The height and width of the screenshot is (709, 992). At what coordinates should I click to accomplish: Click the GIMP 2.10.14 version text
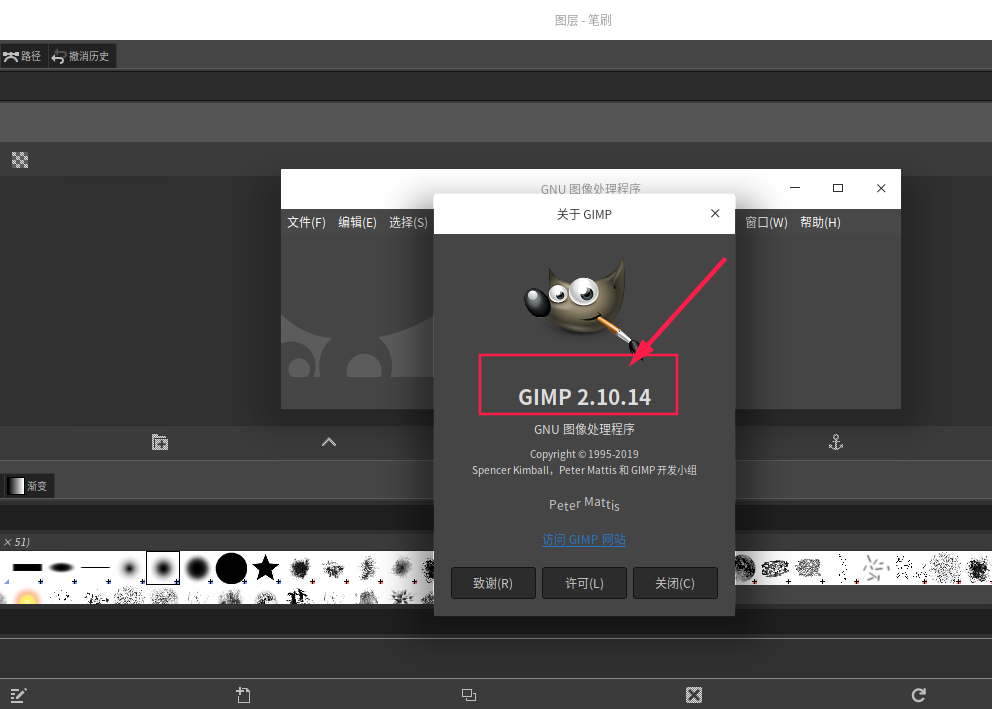click(584, 397)
